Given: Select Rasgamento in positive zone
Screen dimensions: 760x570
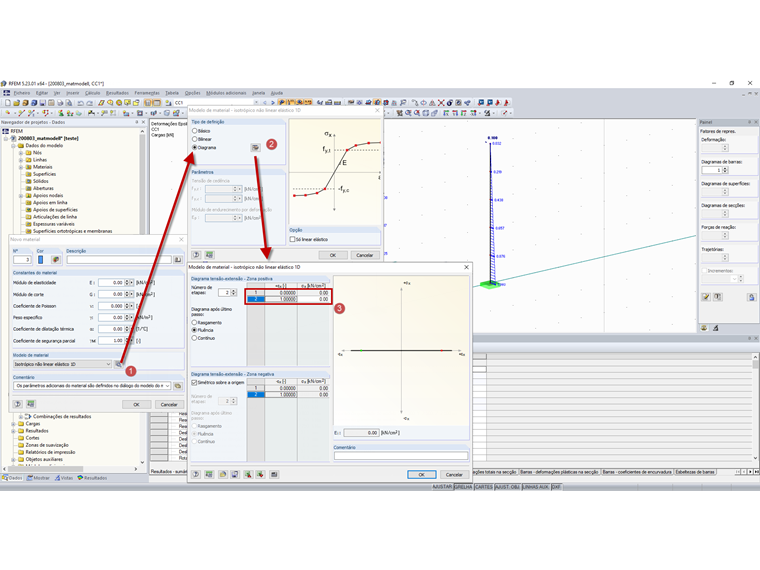Looking at the screenshot, I should [194, 322].
